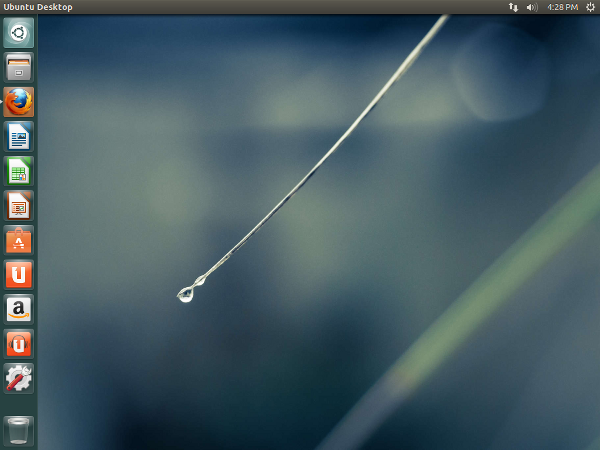Open LibreOffice Calc spreadsheet icon
600x450 pixels.
[x=18, y=171]
